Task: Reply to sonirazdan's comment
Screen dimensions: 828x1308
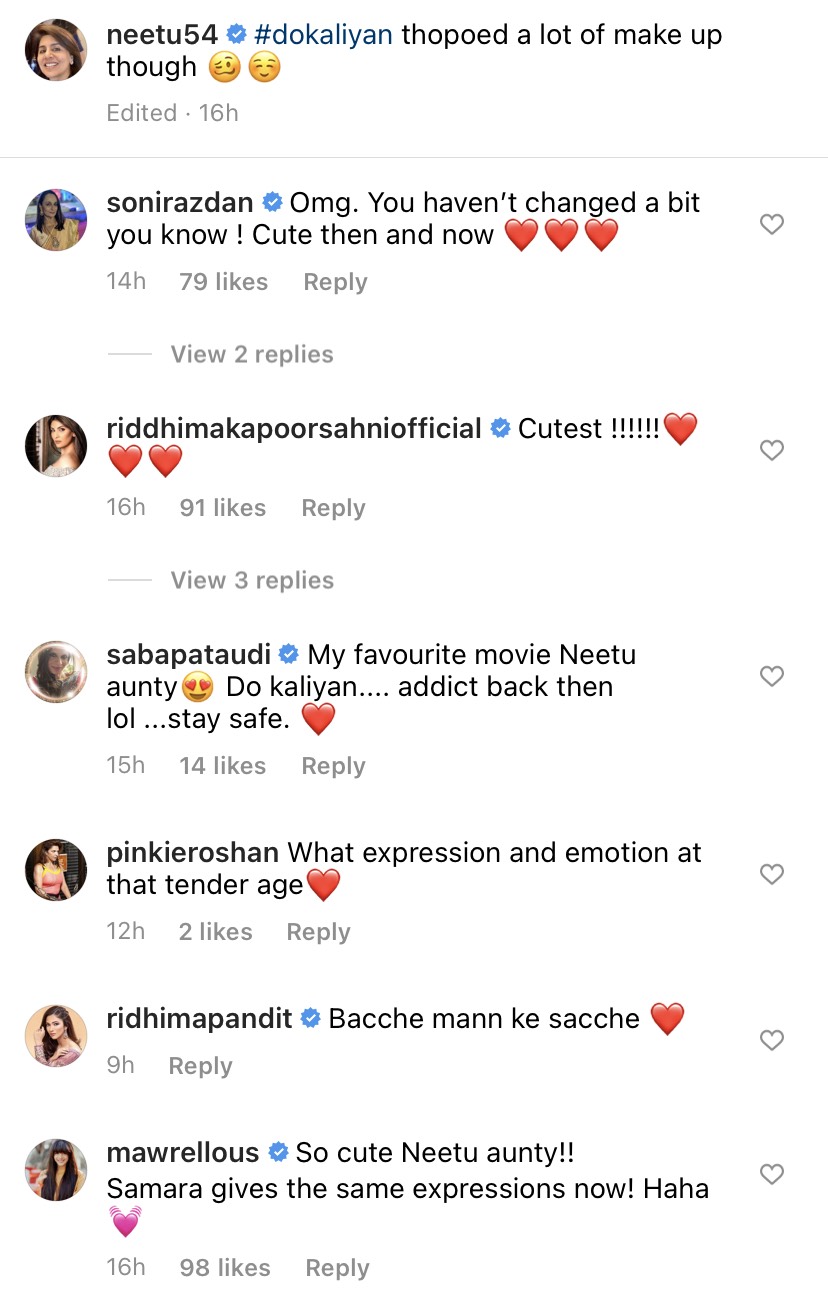Action: (x=335, y=282)
